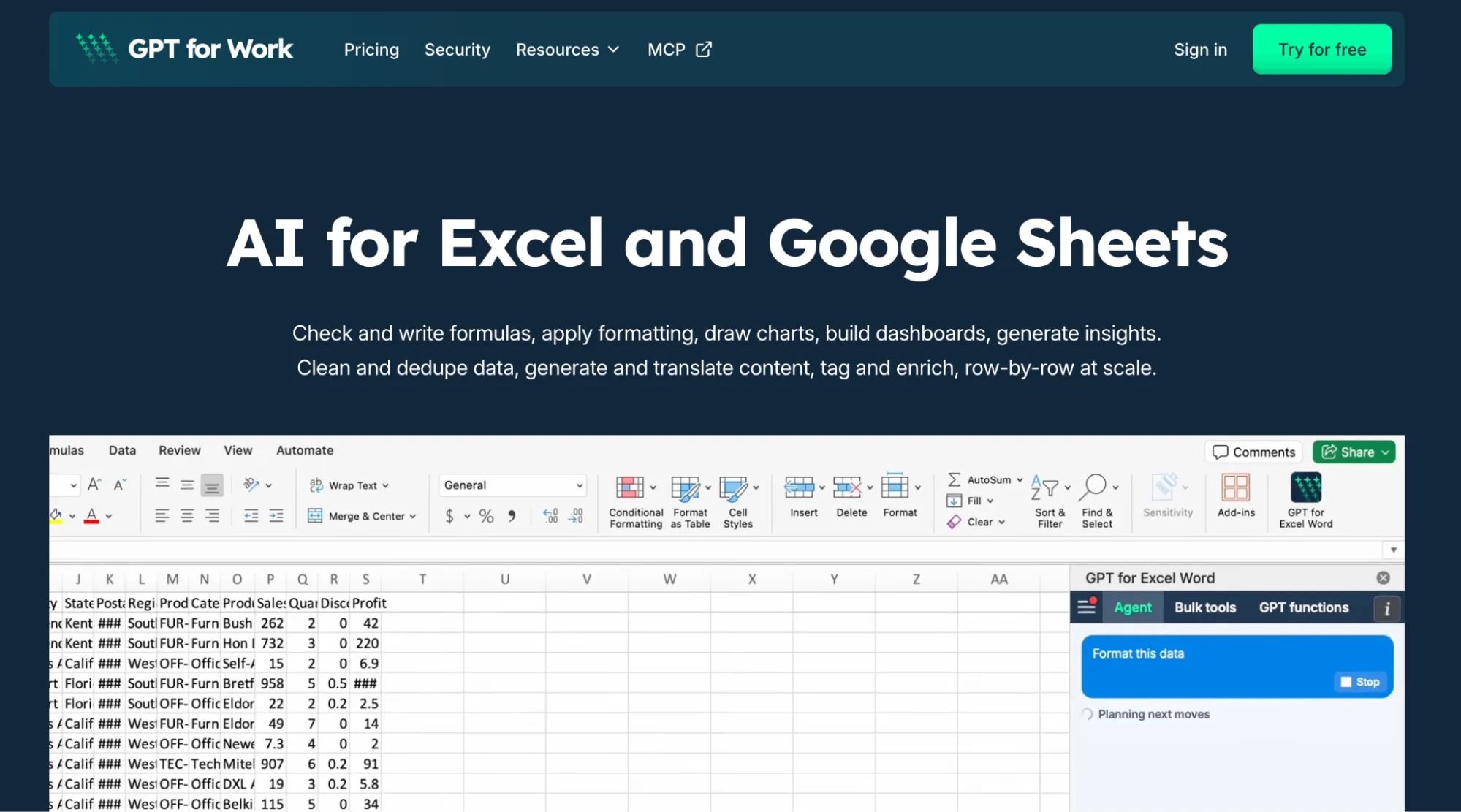Image resolution: width=1461 pixels, height=812 pixels.
Task: Apply Percent Style format
Action: (487, 516)
